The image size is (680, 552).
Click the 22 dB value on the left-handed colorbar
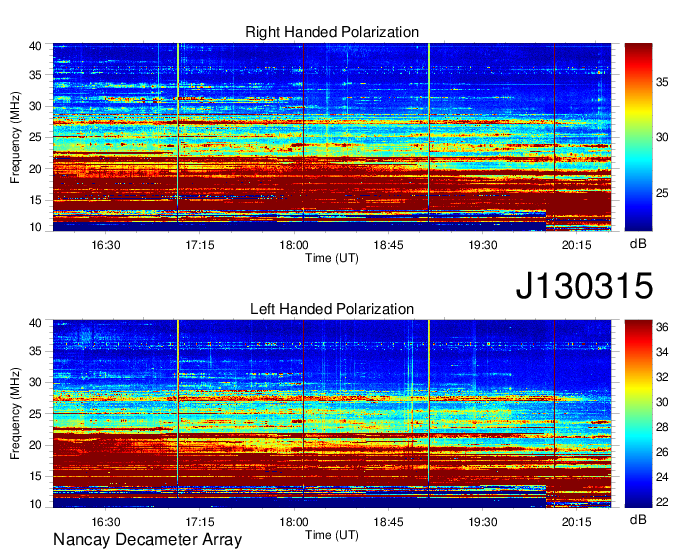662,503
